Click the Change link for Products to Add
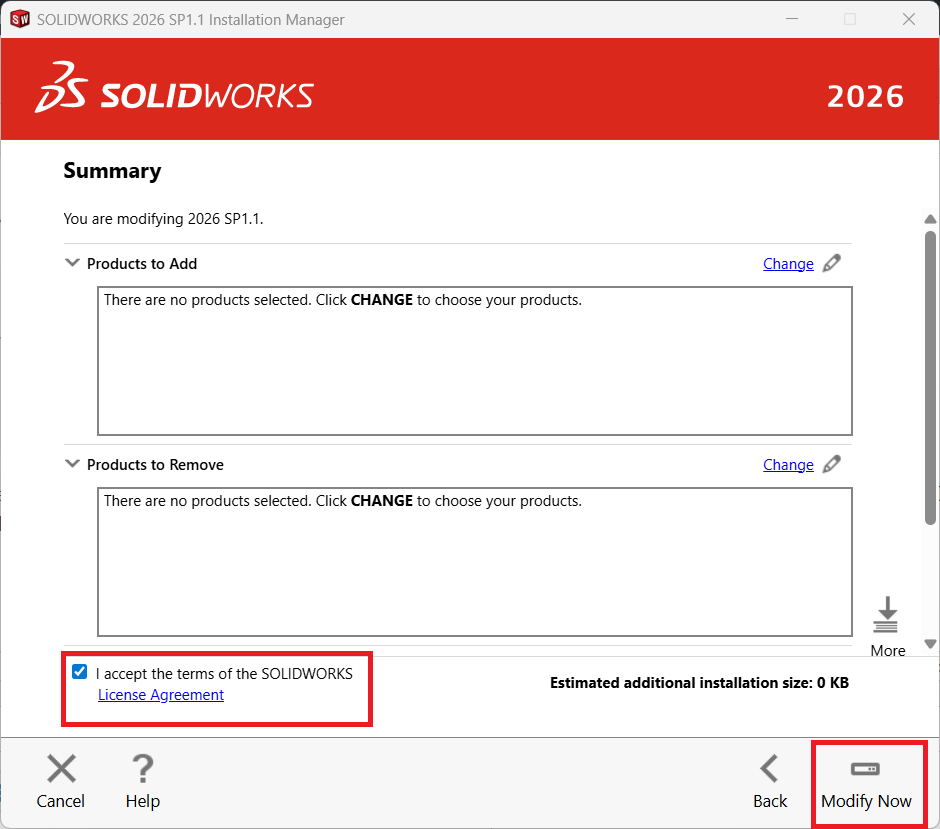 click(x=788, y=264)
